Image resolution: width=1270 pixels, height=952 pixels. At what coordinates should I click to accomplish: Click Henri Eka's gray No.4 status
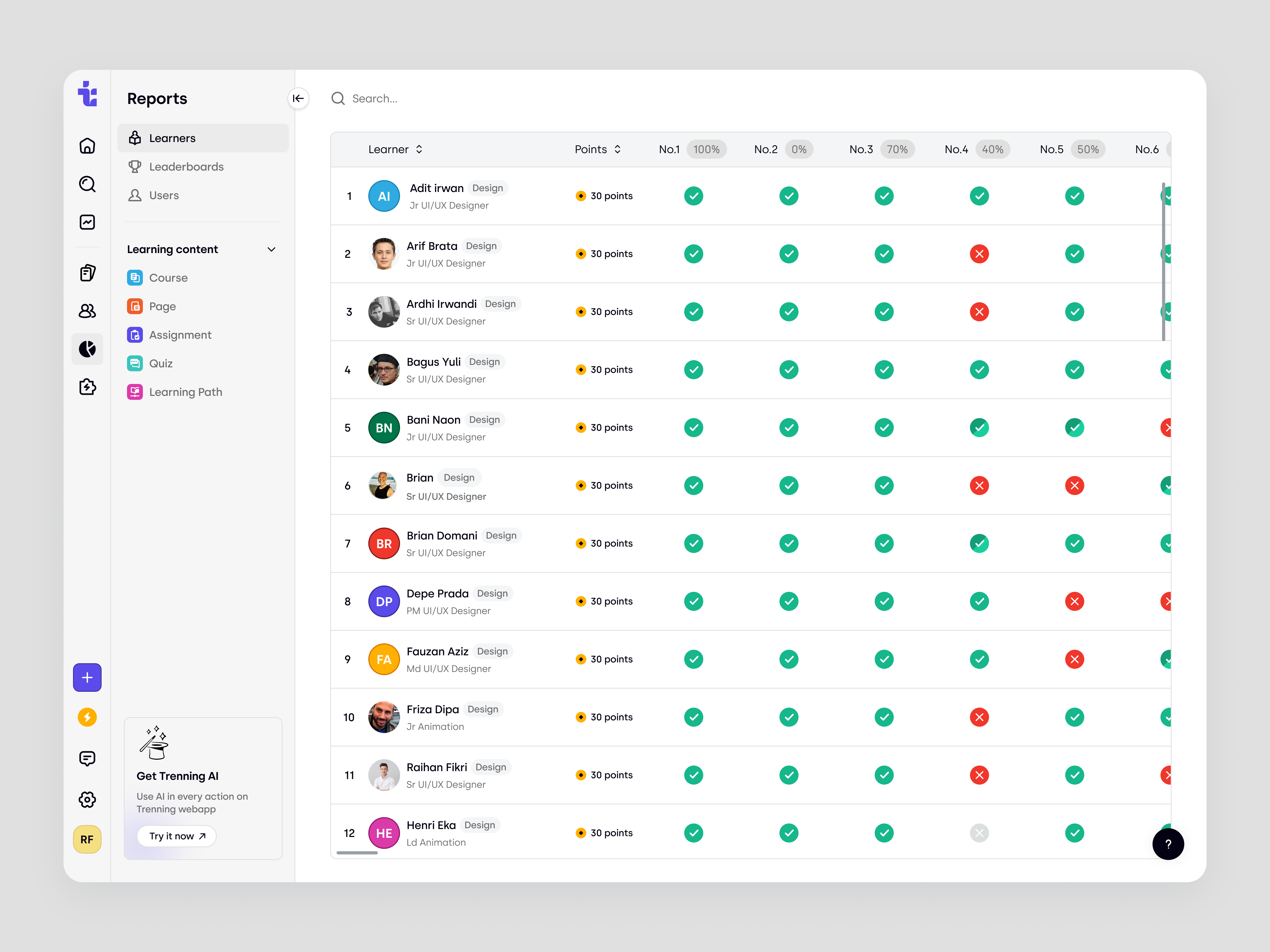979,833
